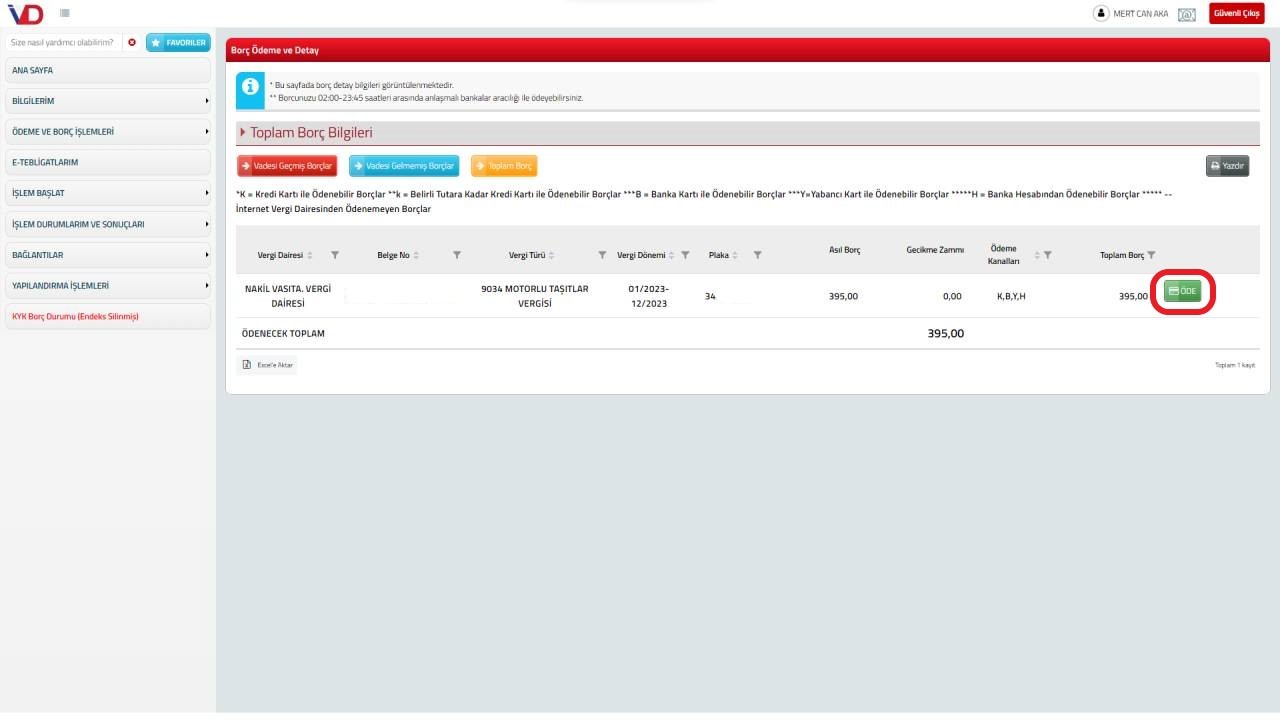The image size is (1280, 720).
Task: Open ANA SAYFA from sidebar
Action: click(x=108, y=71)
